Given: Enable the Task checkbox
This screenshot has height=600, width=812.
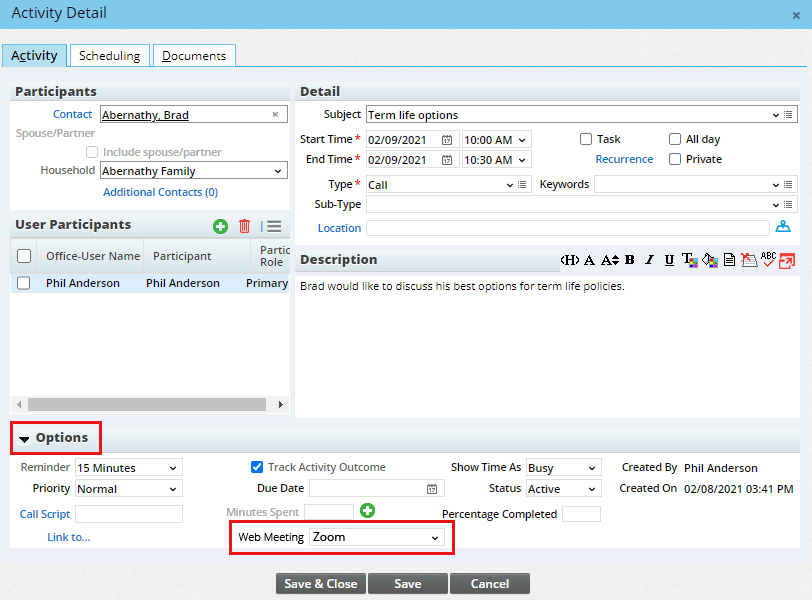Looking at the screenshot, I should [585, 138].
